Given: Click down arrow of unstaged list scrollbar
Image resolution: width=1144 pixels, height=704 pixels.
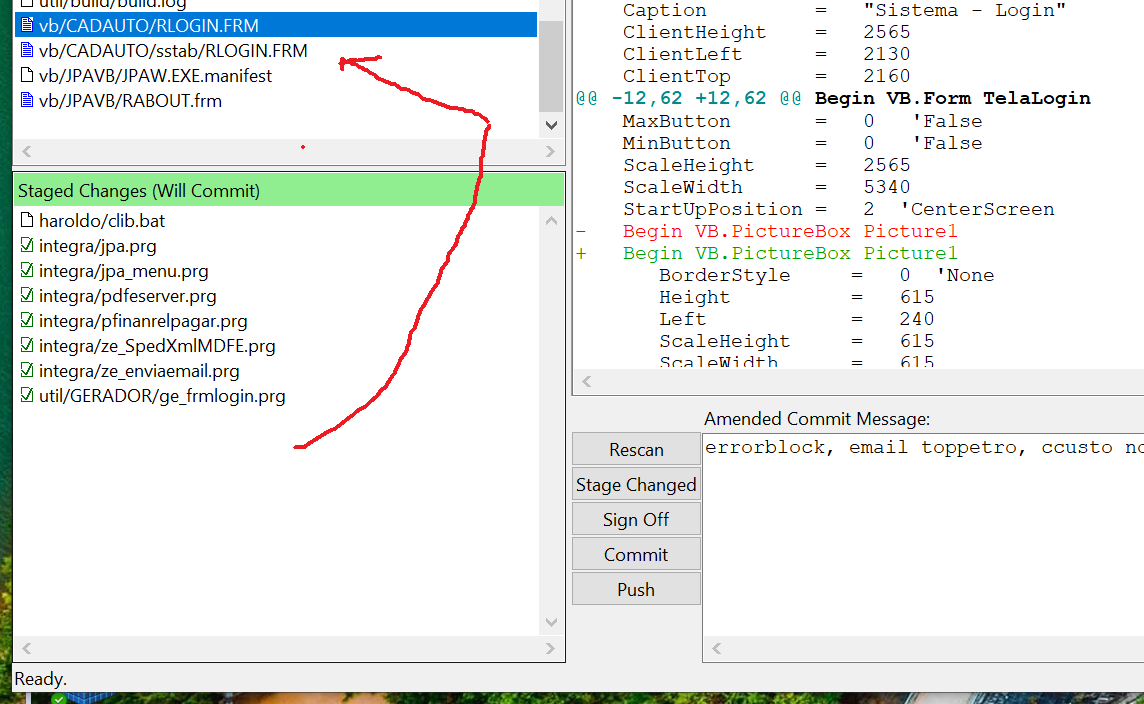Looking at the screenshot, I should (552, 125).
